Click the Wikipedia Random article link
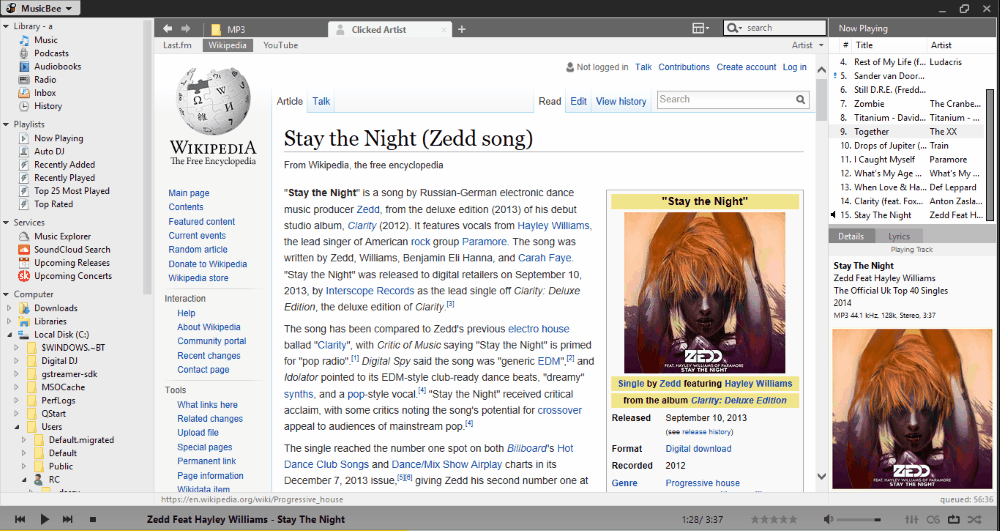 (198, 250)
